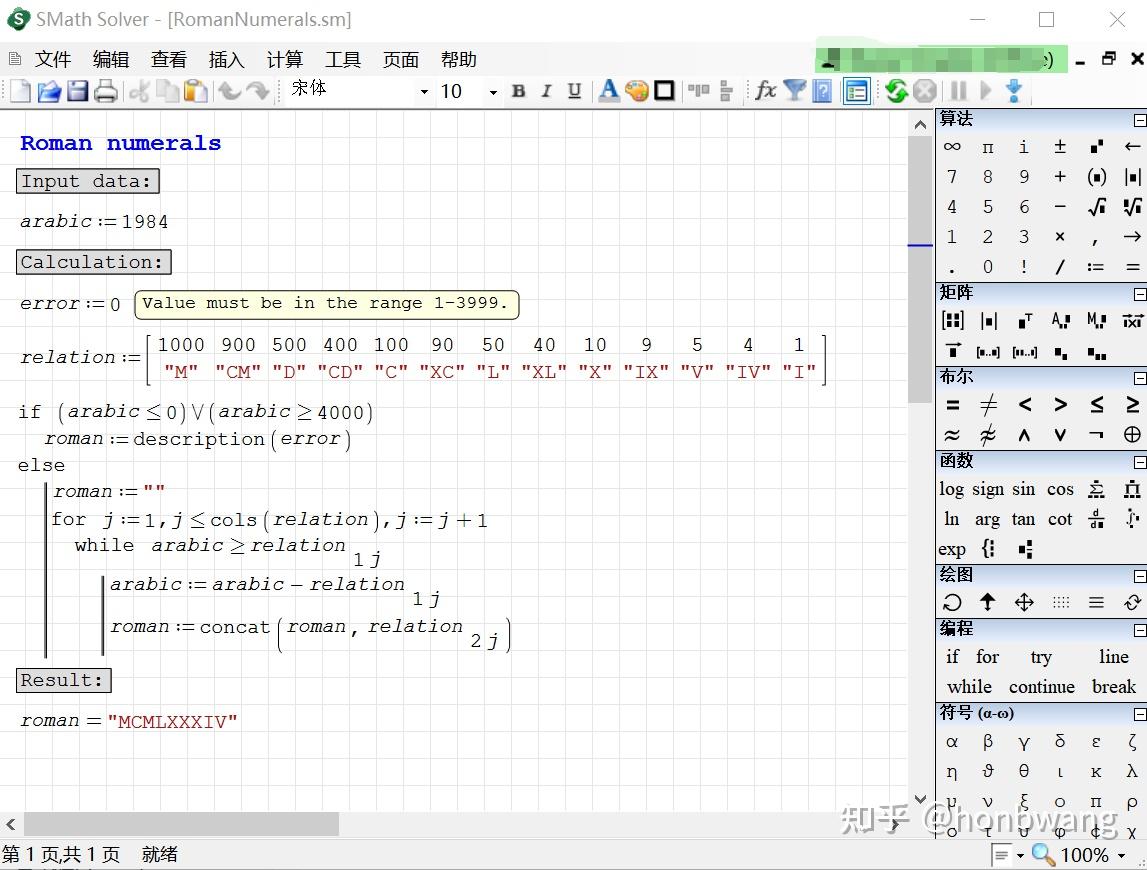
Task: Insert a function with the fx toolbar icon
Action: pyautogui.click(x=765, y=91)
